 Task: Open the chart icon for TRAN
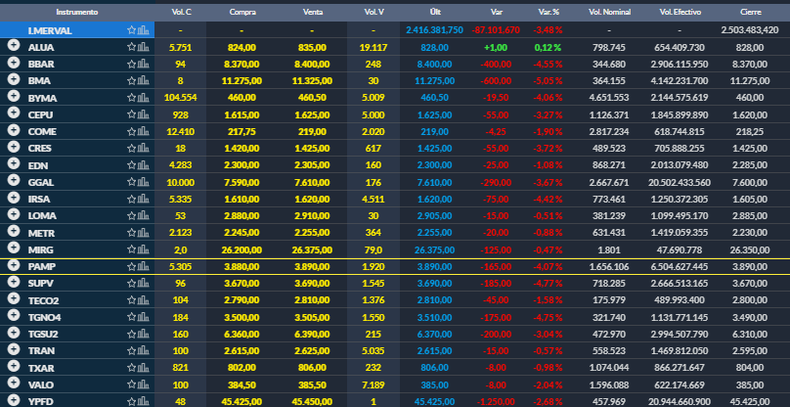[144, 351]
